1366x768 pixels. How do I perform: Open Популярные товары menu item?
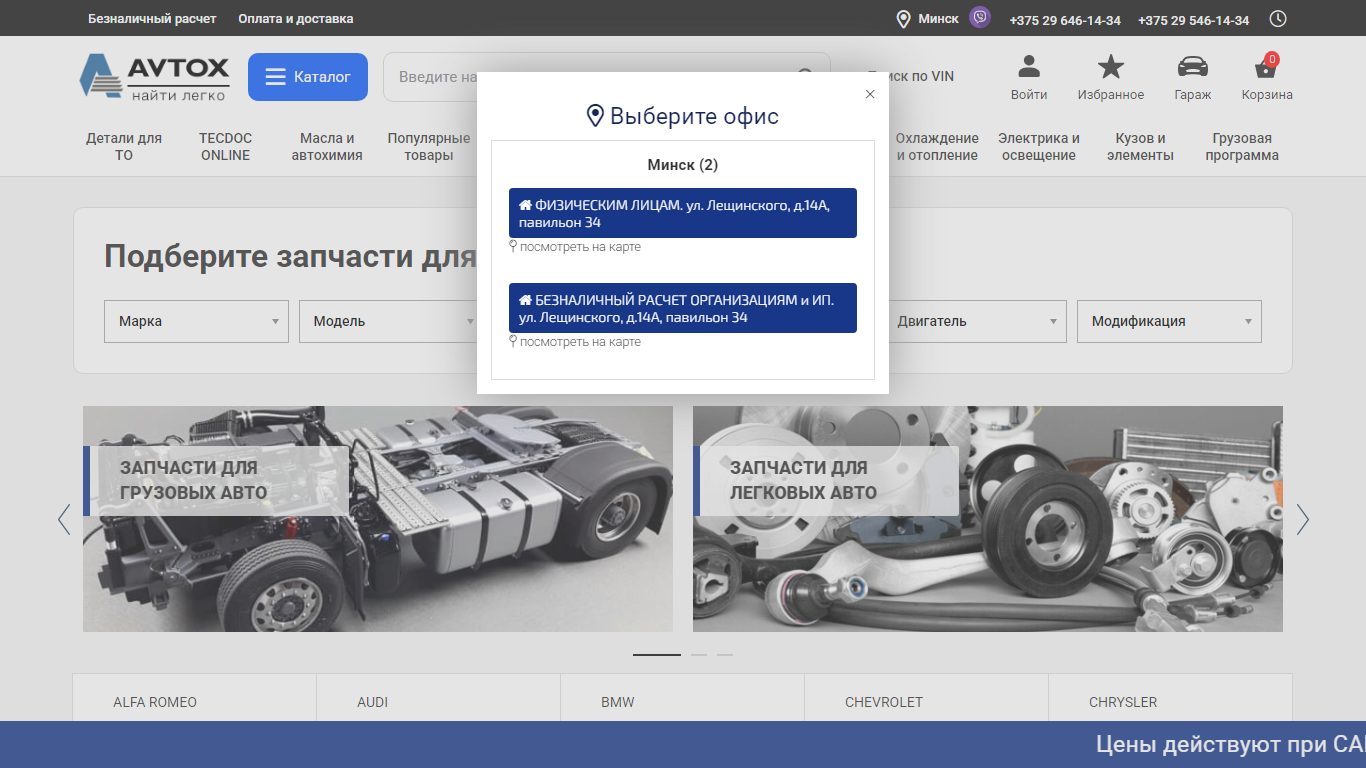(x=429, y=147)
